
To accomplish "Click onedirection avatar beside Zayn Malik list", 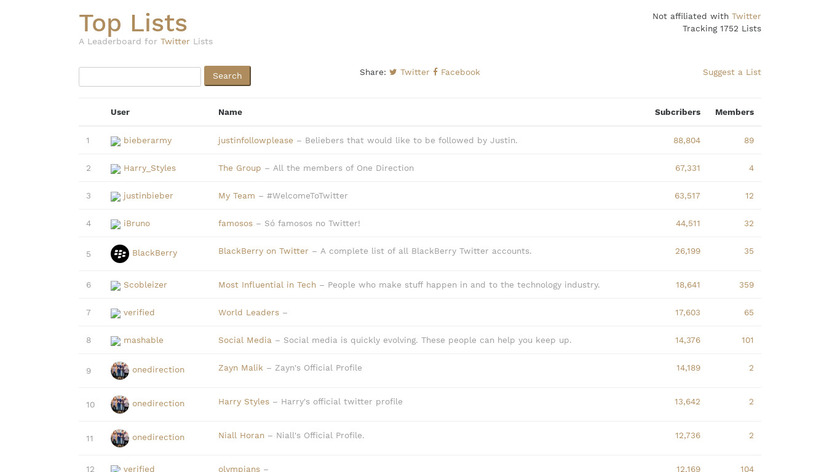I will coord(119,370).
